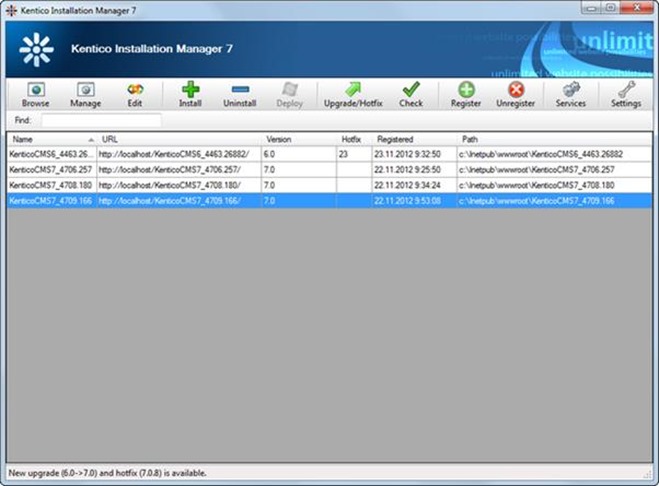Image resolution: width=659 pixels, height=486 pixels.
Task: Open Manage from the toolbar
Action: pos(85,90)
